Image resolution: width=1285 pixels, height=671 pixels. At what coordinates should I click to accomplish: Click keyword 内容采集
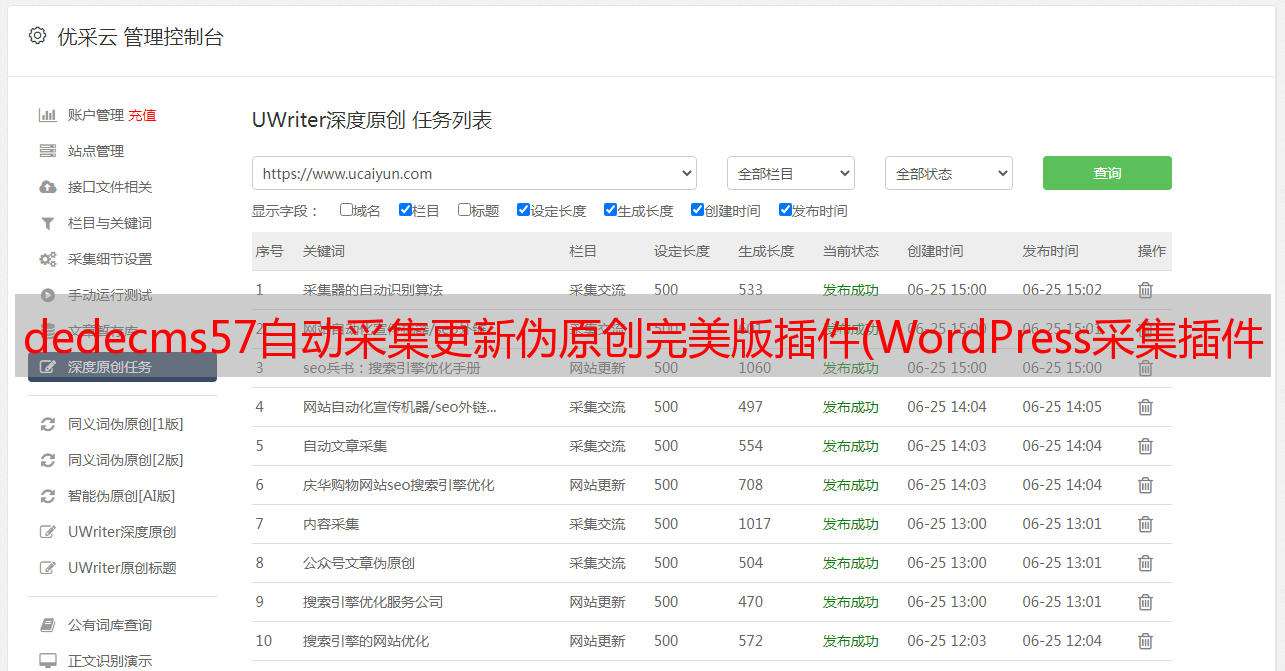pos(331,524)
